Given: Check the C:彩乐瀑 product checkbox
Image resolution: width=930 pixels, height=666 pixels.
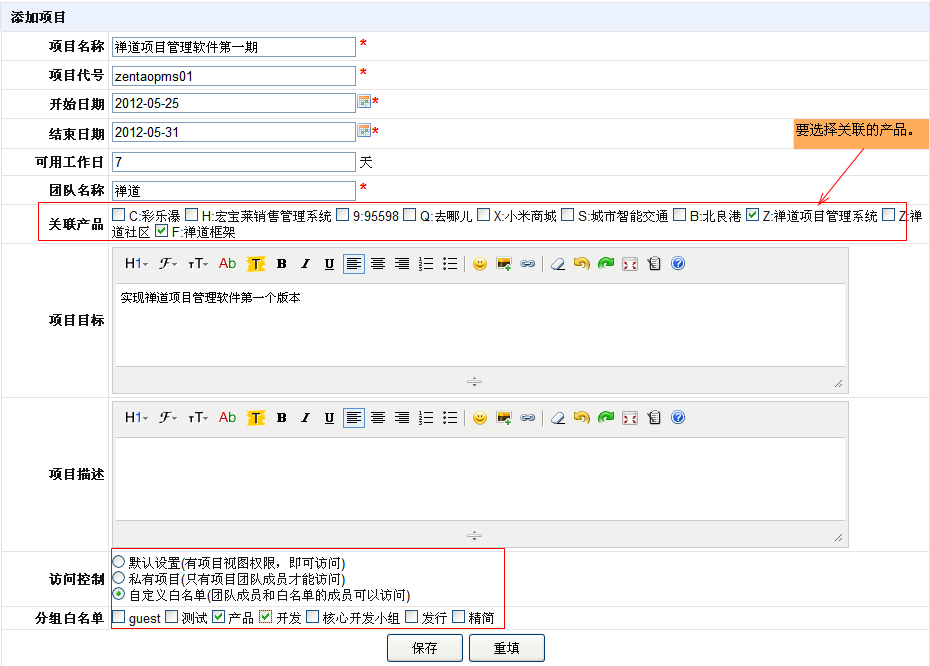Looking at the screenshot, I should pos(119,215).
